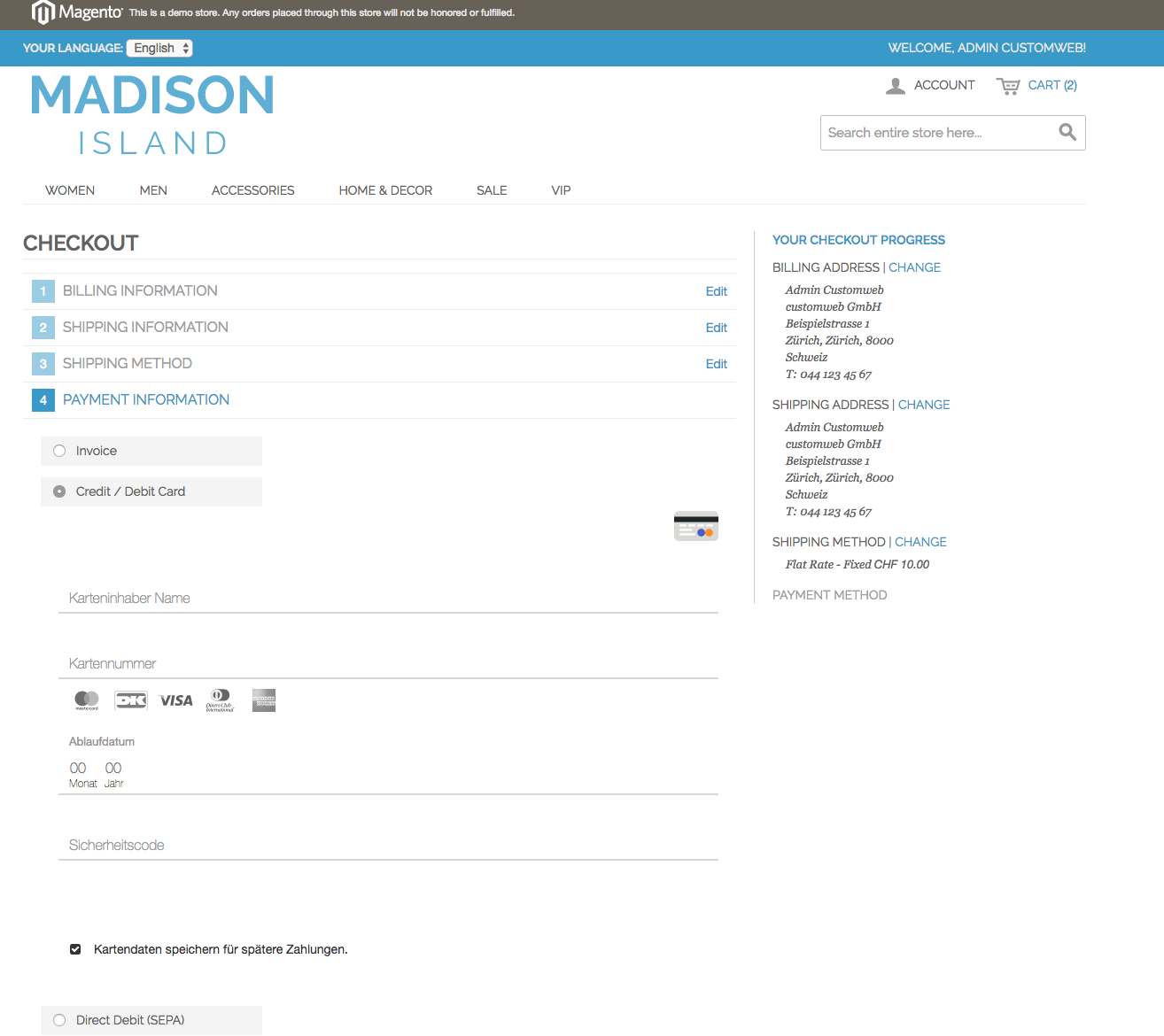The height and width of the screenshot is (1036, 1164).
Task: Open the Home & Decor menu
Action: coord(385,190)
